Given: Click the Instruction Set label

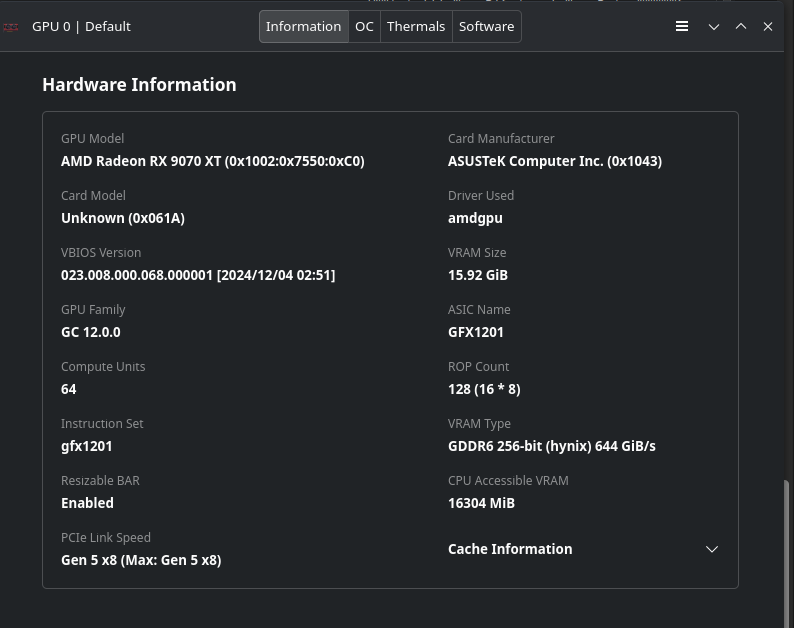Looking at the screenshot, I should coord(102,423).
